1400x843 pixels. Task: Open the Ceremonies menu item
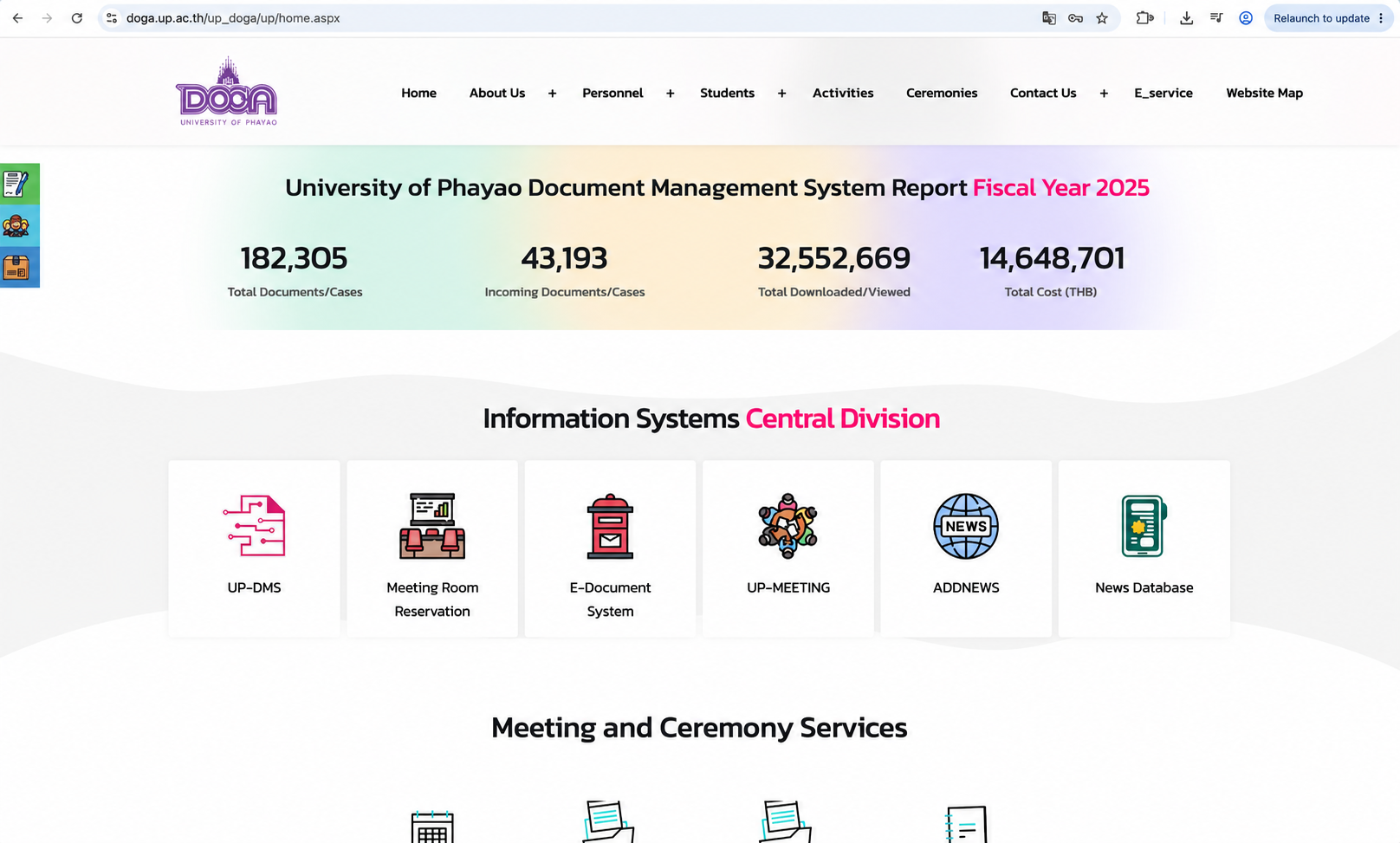pyautogui.click(x=942, y=93)
